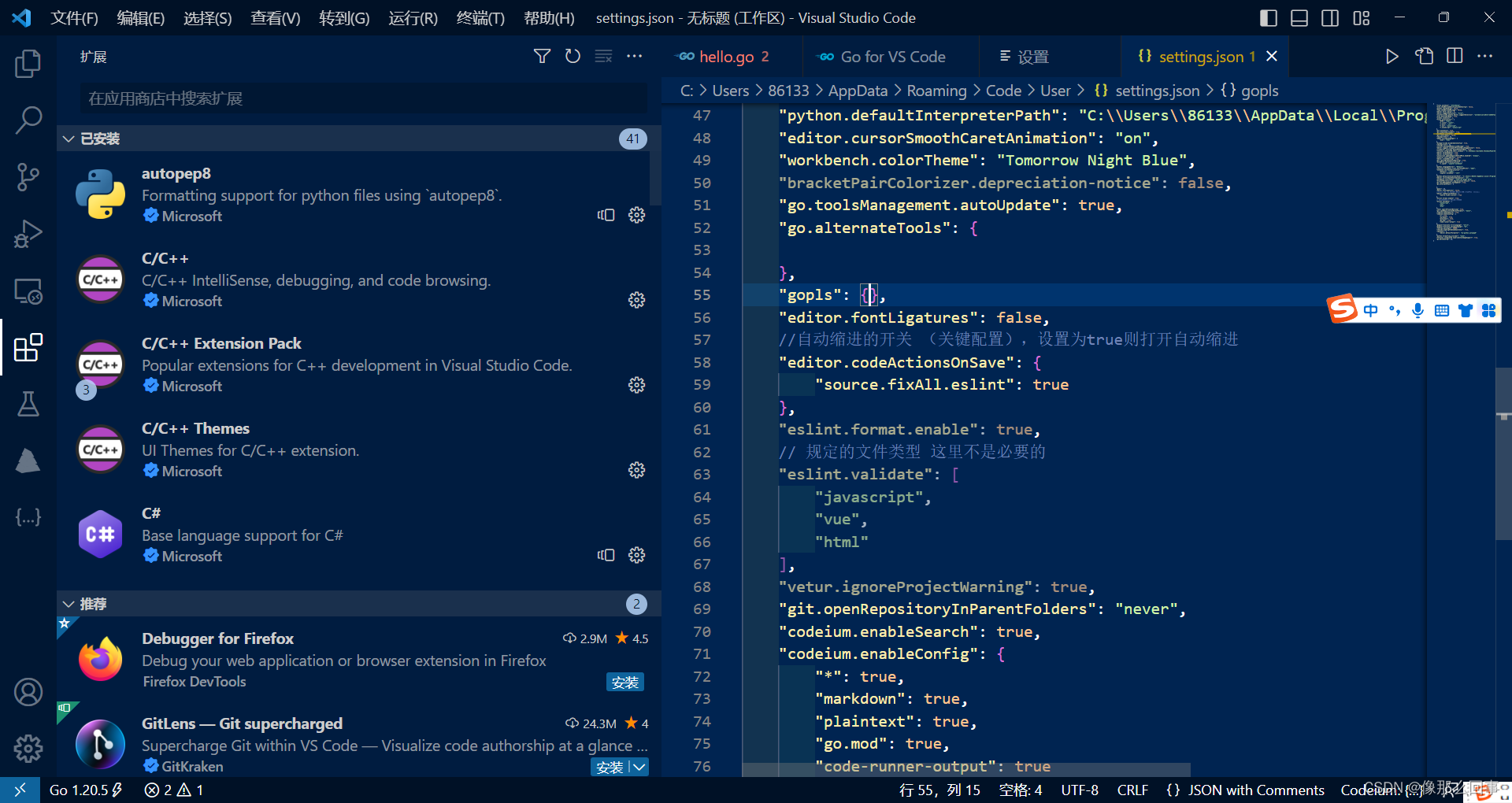Image resolution: width=1512 pixels, height=803 pixels.
Task: Open the Testing view
Action: click(x=28, y=404)
